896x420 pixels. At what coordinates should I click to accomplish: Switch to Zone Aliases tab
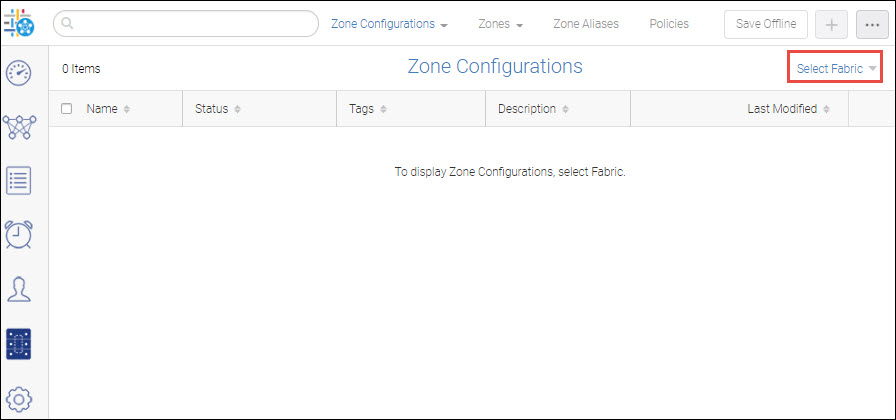[x=586, y=24]
